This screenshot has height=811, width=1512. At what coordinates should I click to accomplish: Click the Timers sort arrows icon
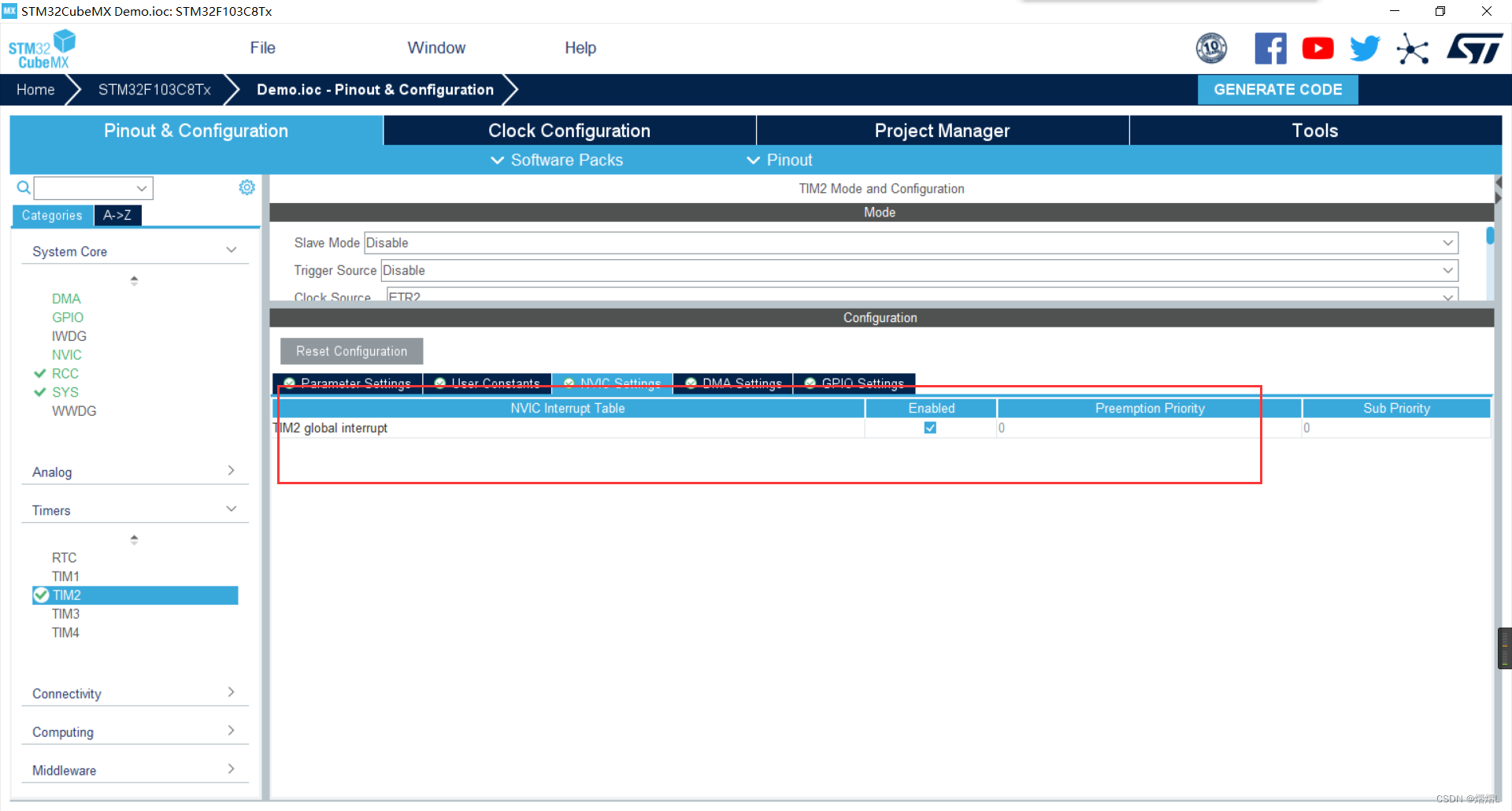[134, 539]
